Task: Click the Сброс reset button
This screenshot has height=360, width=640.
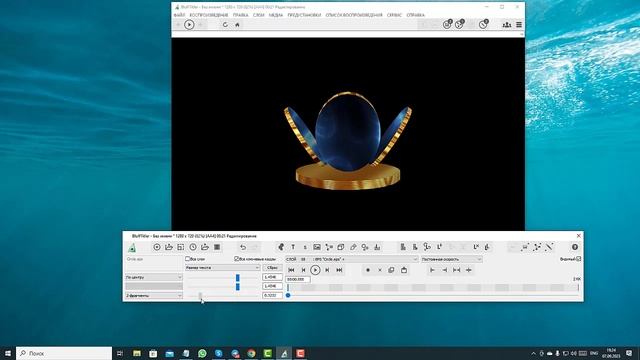Action: (272, 268)
